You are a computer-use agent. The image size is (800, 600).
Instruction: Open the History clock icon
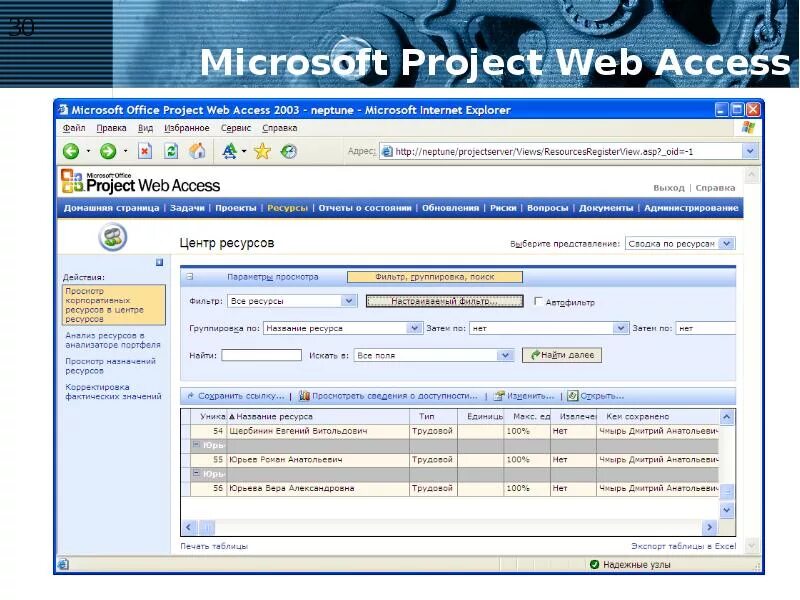click(x=289, y=151)
